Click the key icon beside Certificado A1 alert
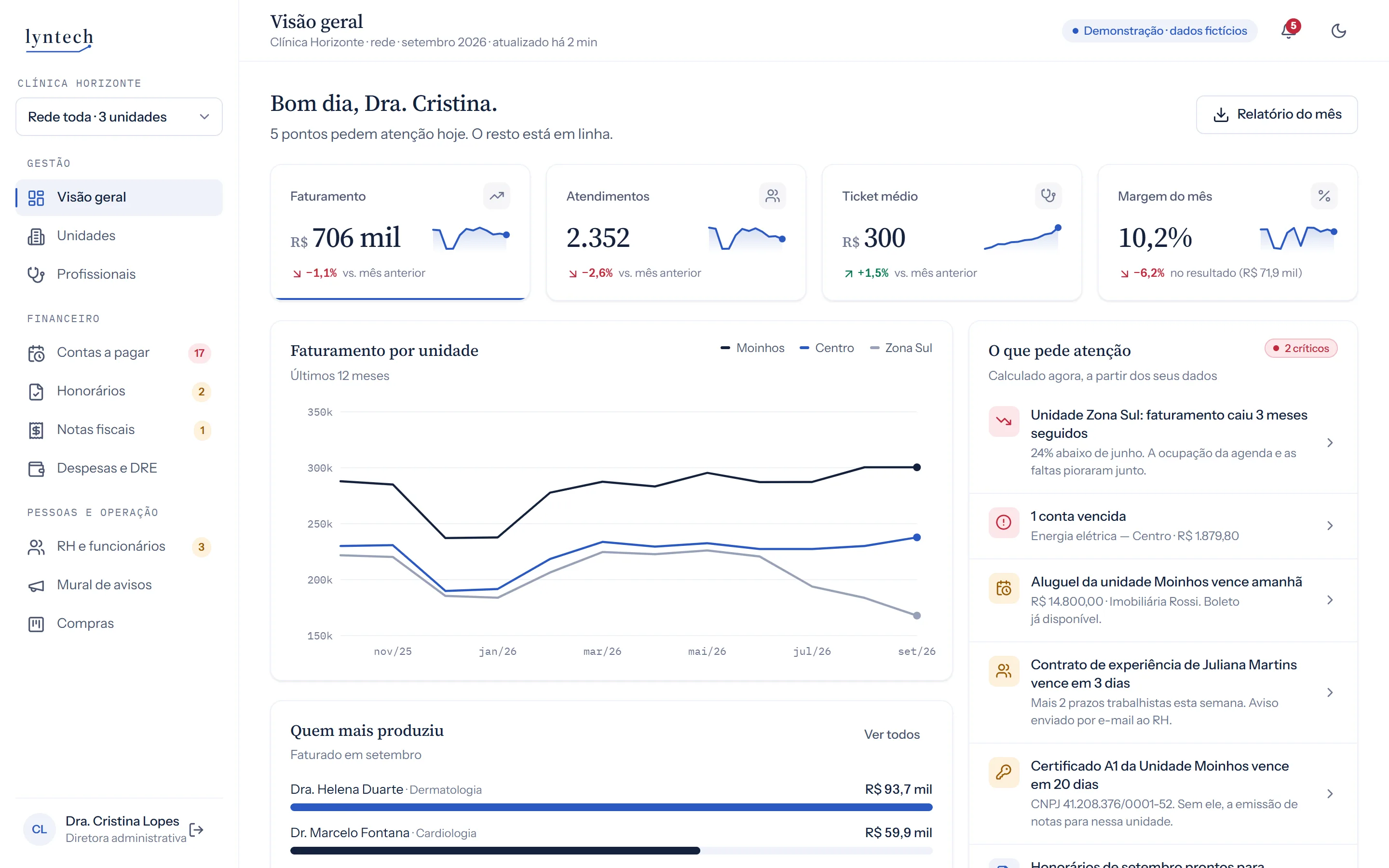 pyautogui.click(x=1004, y=772)
